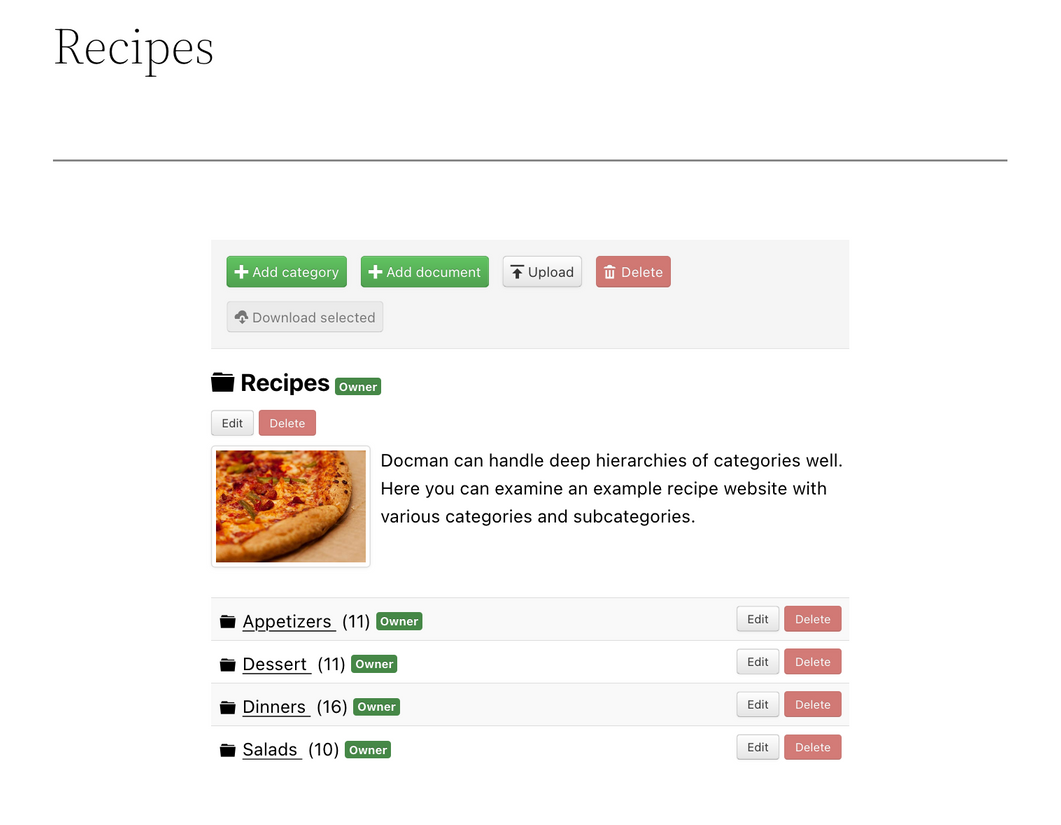Open the pizza thumbnail image

291,506
